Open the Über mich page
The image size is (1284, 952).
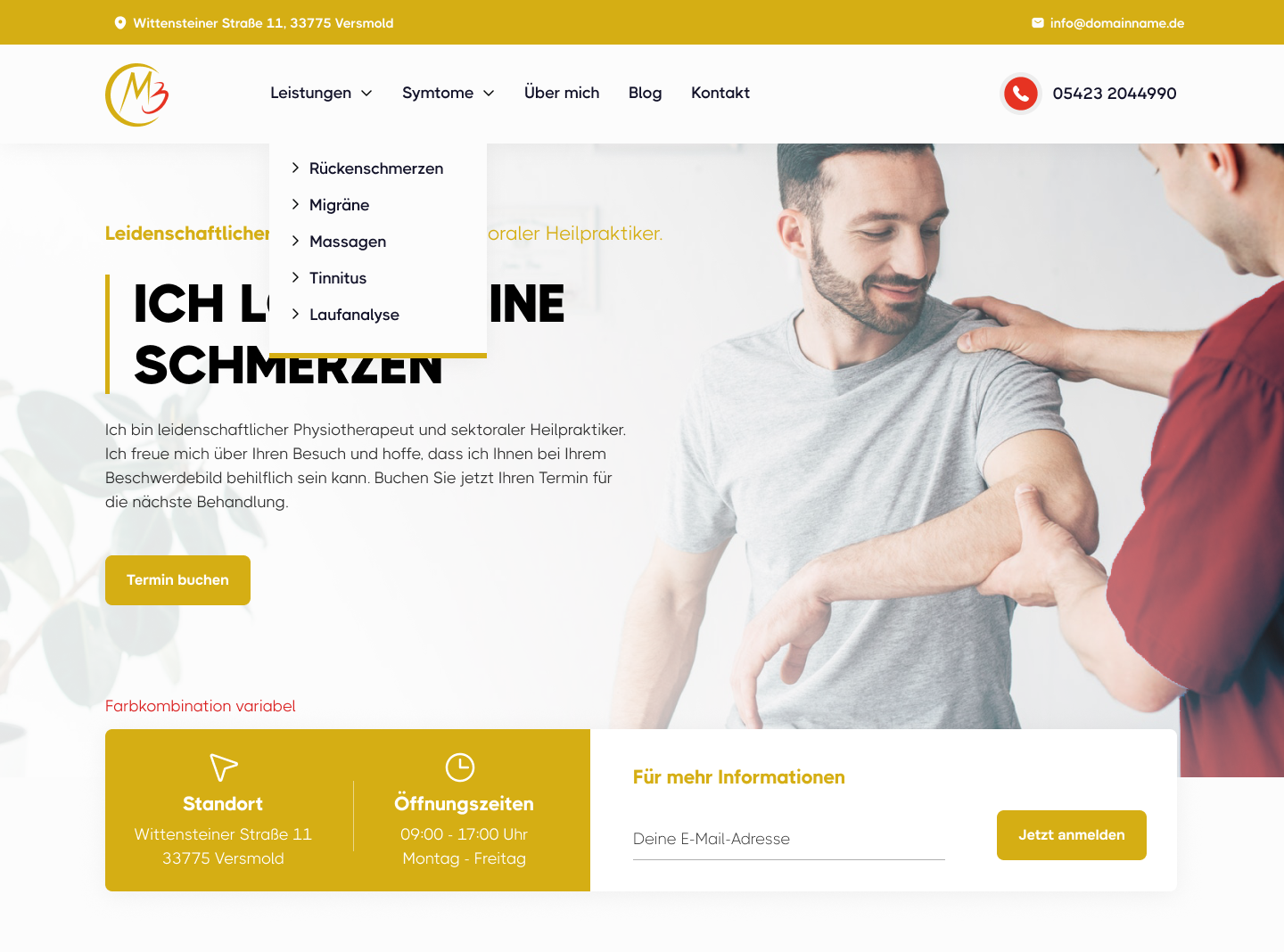tap(562, 93)
